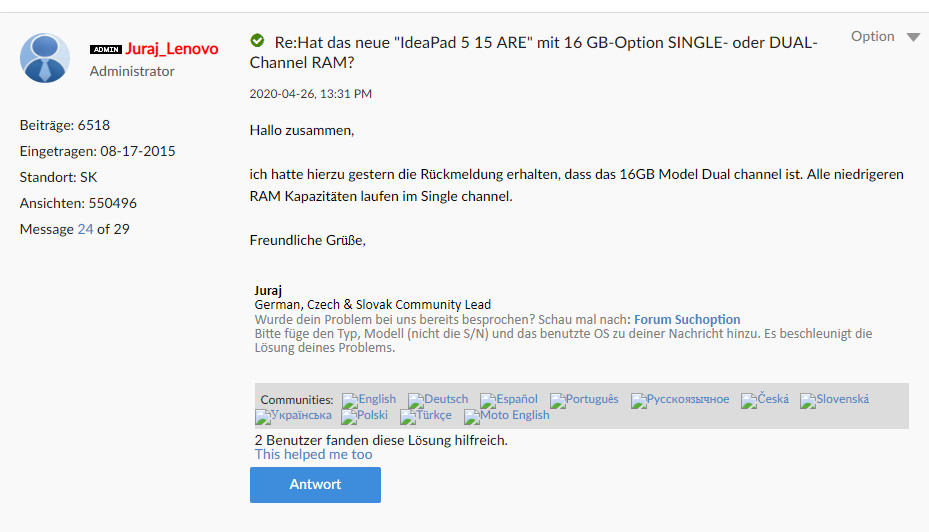
Task: Open the Option menu label
Action: point(873,36)
